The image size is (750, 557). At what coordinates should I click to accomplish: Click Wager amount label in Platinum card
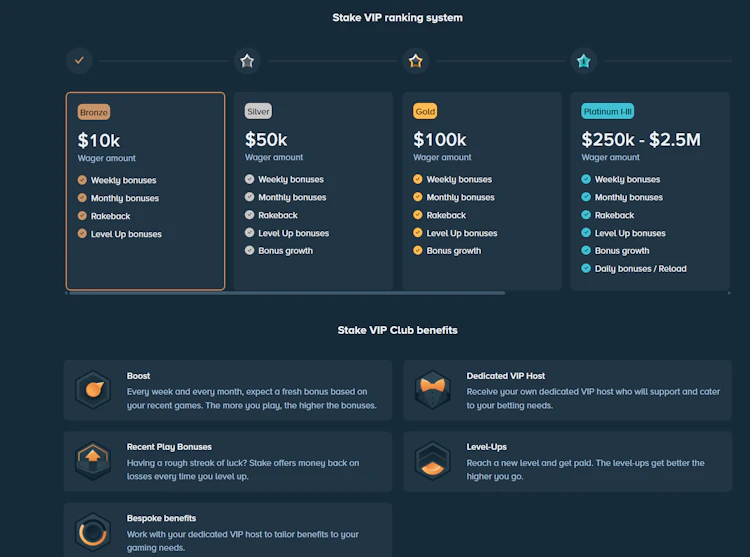[610, 157]
